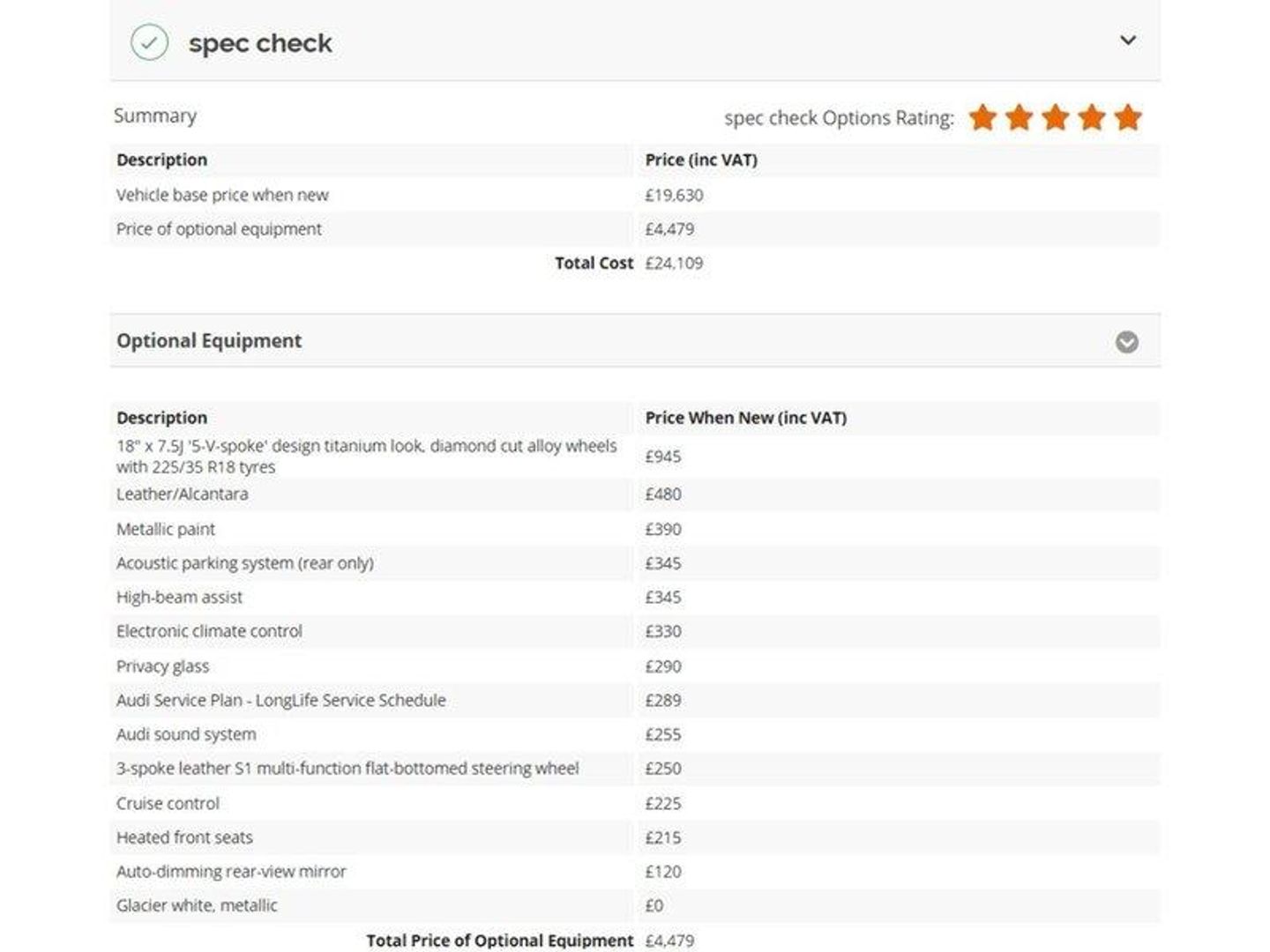Image resolution: width=1270 pixels, height=952 pixels.
Task: Click the Price When New column header
Action: pos(746,418)
